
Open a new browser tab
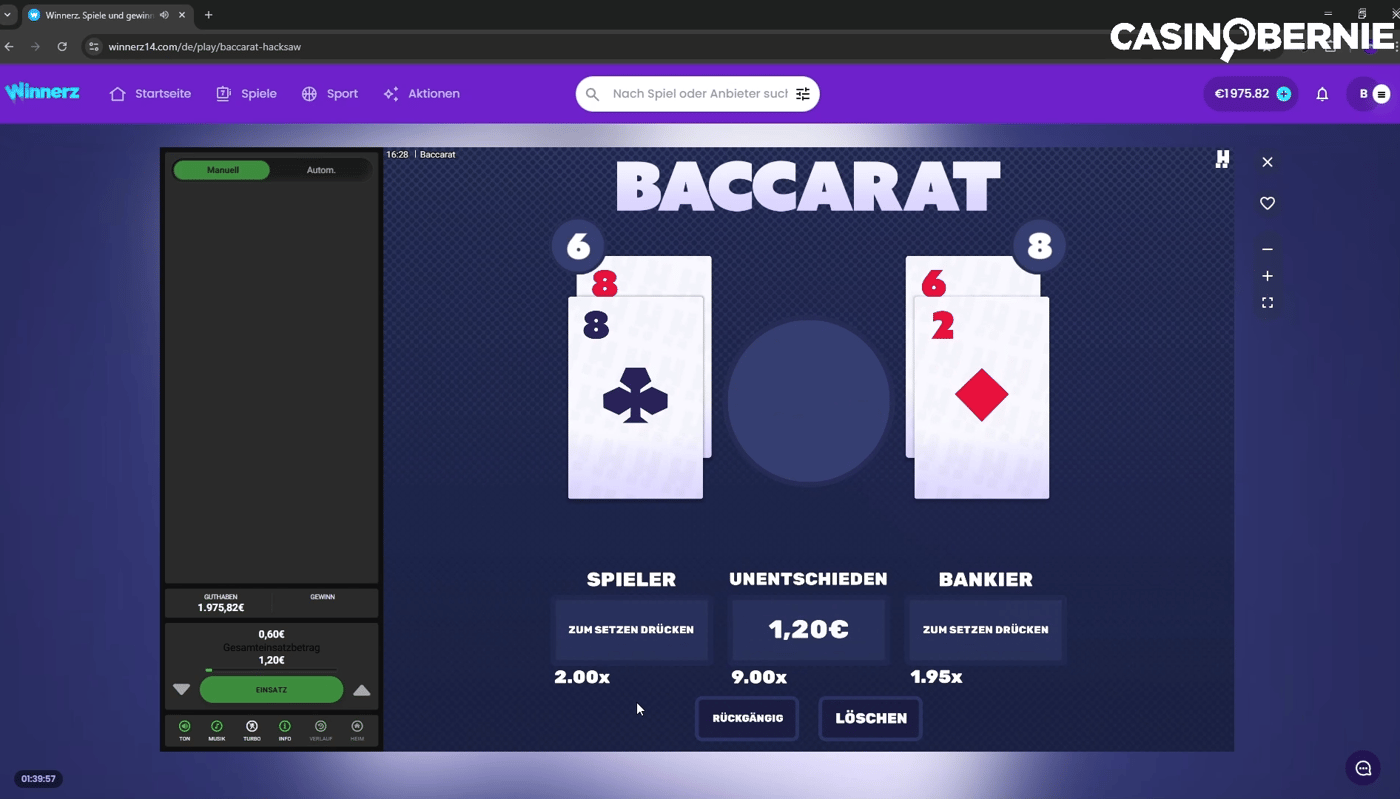pos(208,15)
